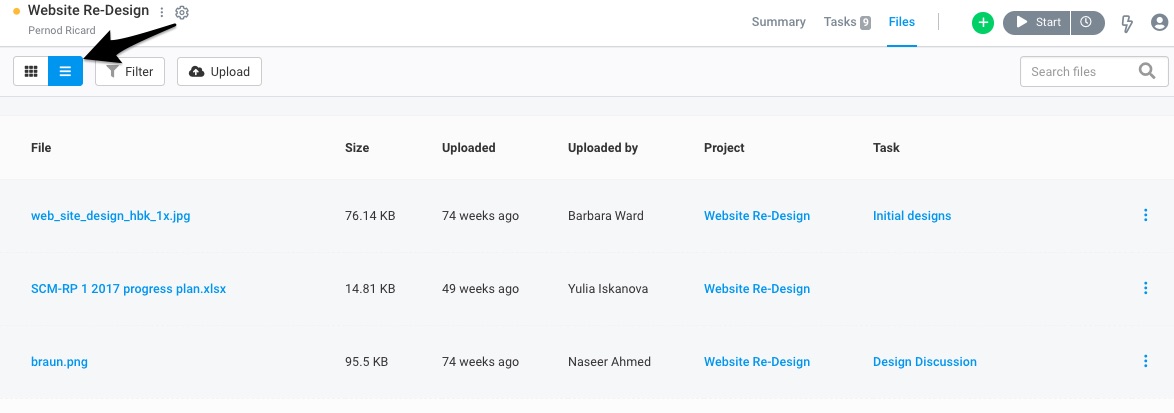1174x413 pixels.
Task: Open more options for braun.png row
Action: click(1146, 361)
